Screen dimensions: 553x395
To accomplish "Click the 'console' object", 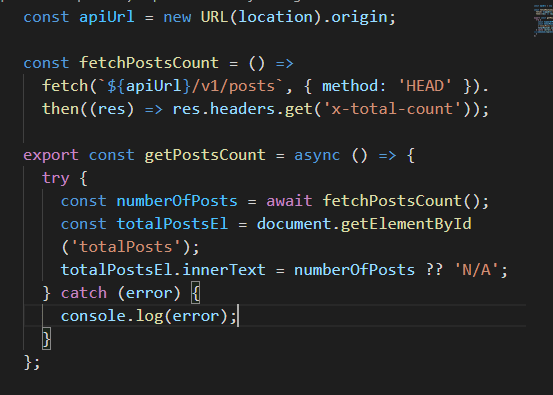I will (93, 316).
